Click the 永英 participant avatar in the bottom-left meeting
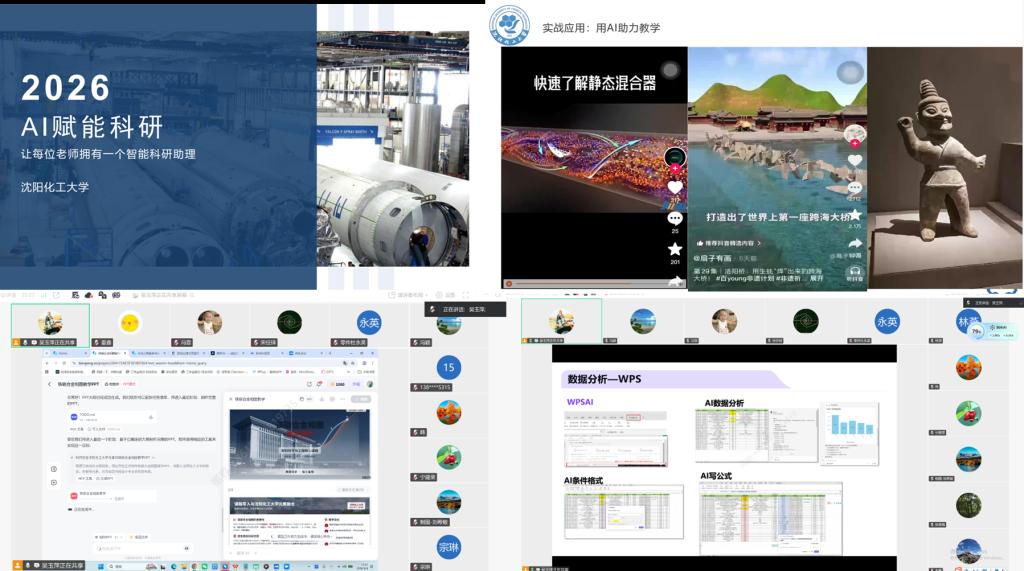Image resolution: width=1024 pixels, height=571 pixels. 369,322
